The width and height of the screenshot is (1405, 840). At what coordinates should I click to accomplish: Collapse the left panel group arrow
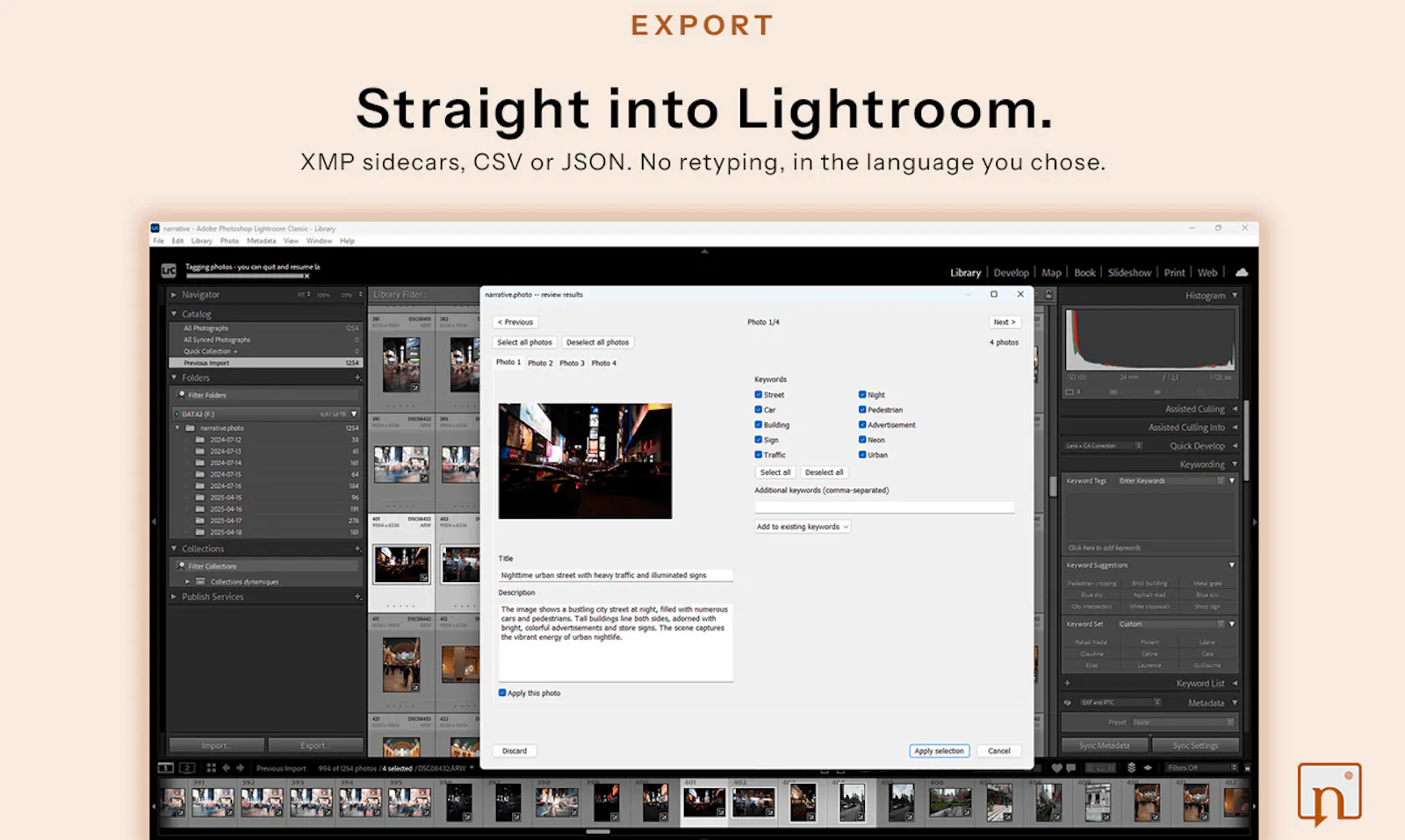click(154, 521)
